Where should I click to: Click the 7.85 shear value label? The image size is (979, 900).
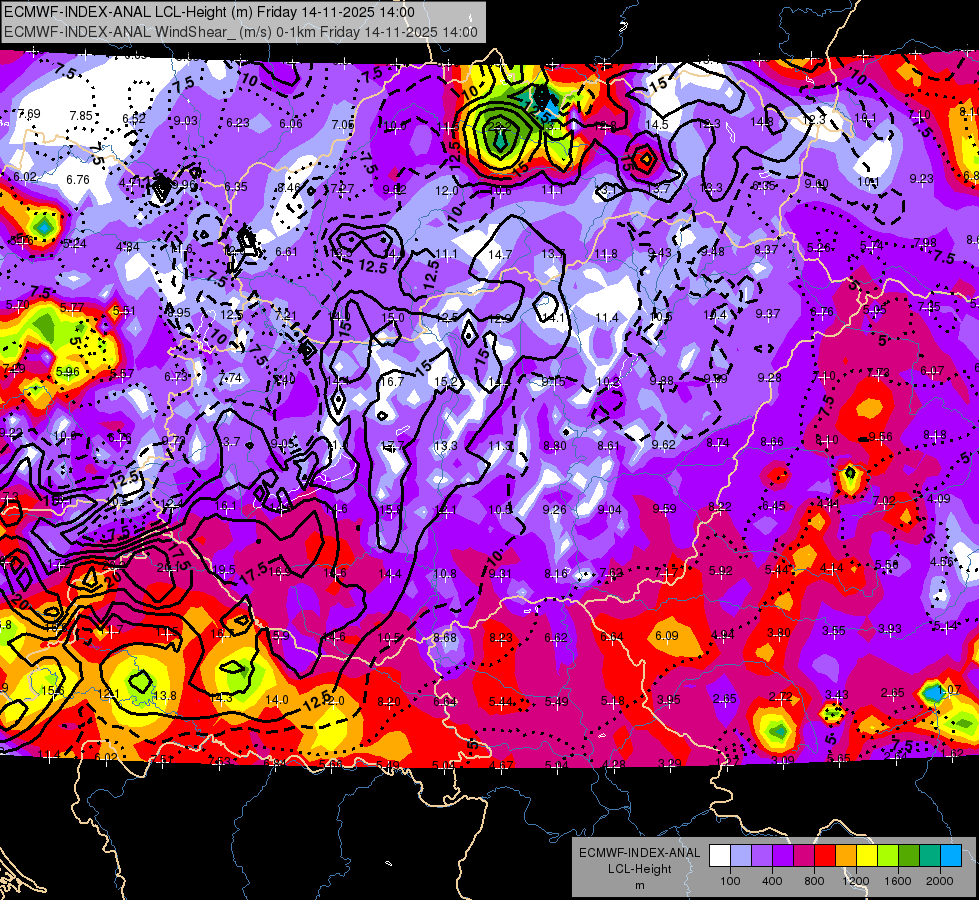[x=81, y=116]
